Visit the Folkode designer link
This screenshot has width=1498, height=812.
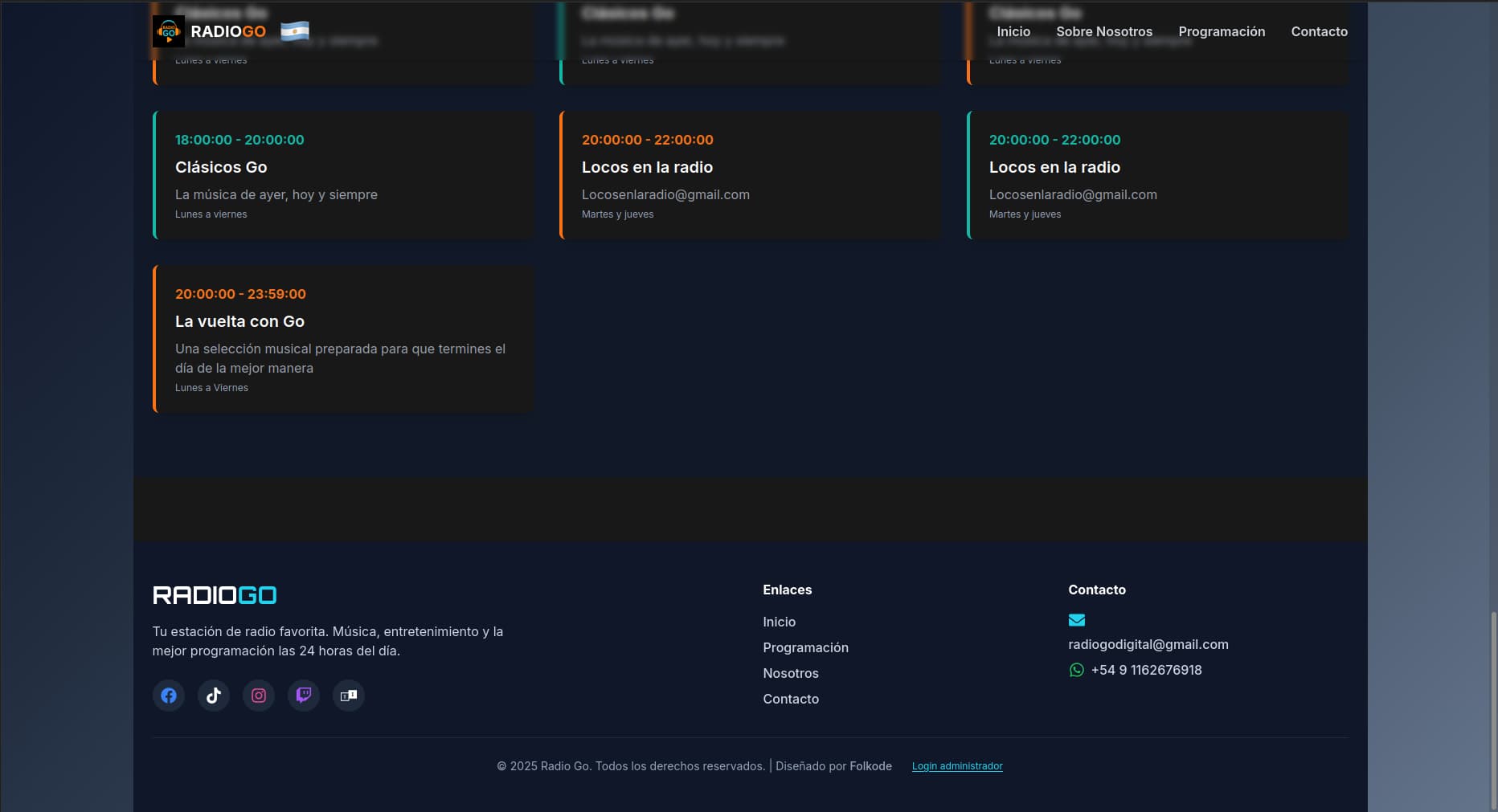coord(871,765)
